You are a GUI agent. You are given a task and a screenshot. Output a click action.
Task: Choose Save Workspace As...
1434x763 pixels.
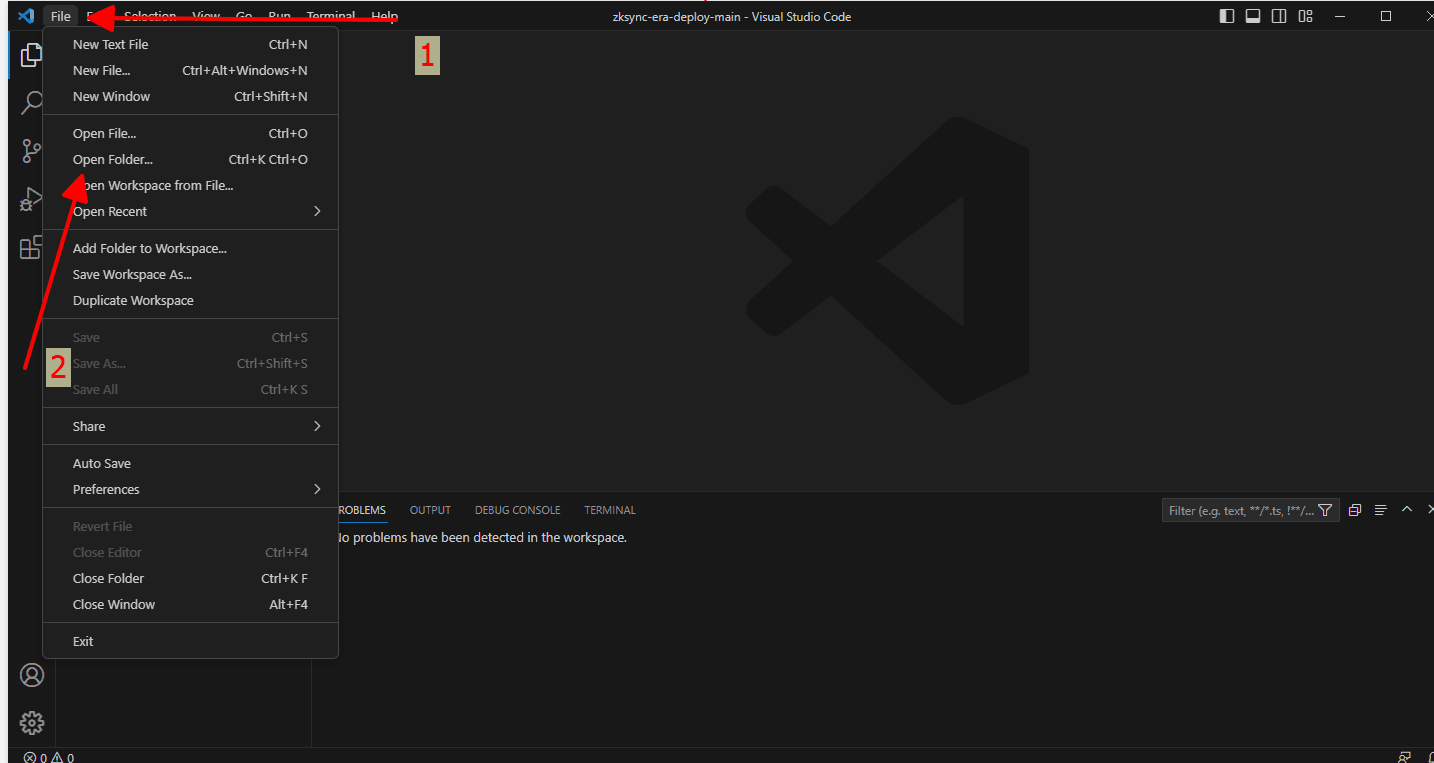(190, 274)
